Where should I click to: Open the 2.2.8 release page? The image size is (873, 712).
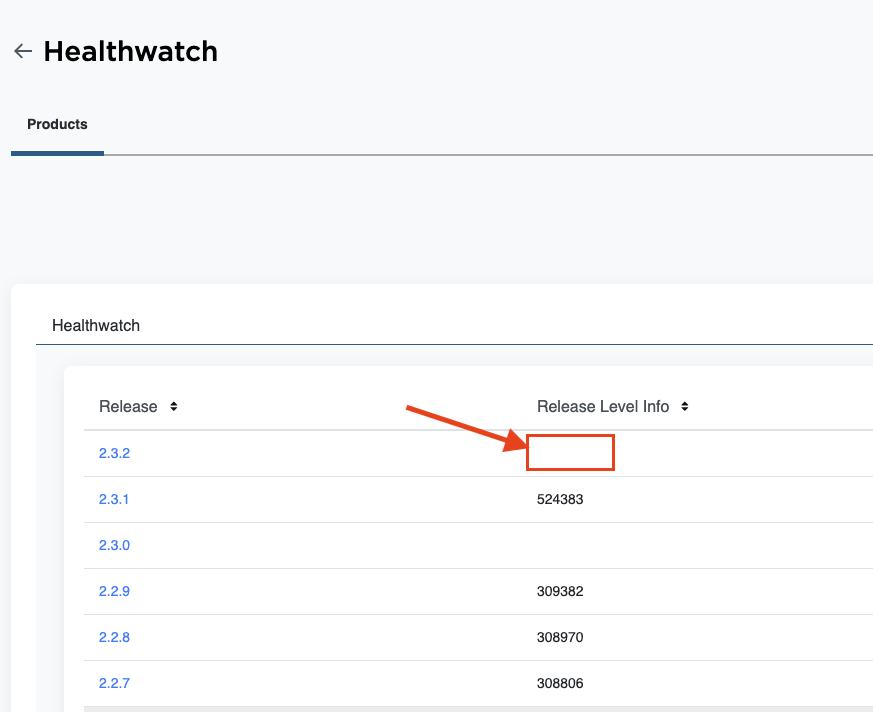point(115,637)
